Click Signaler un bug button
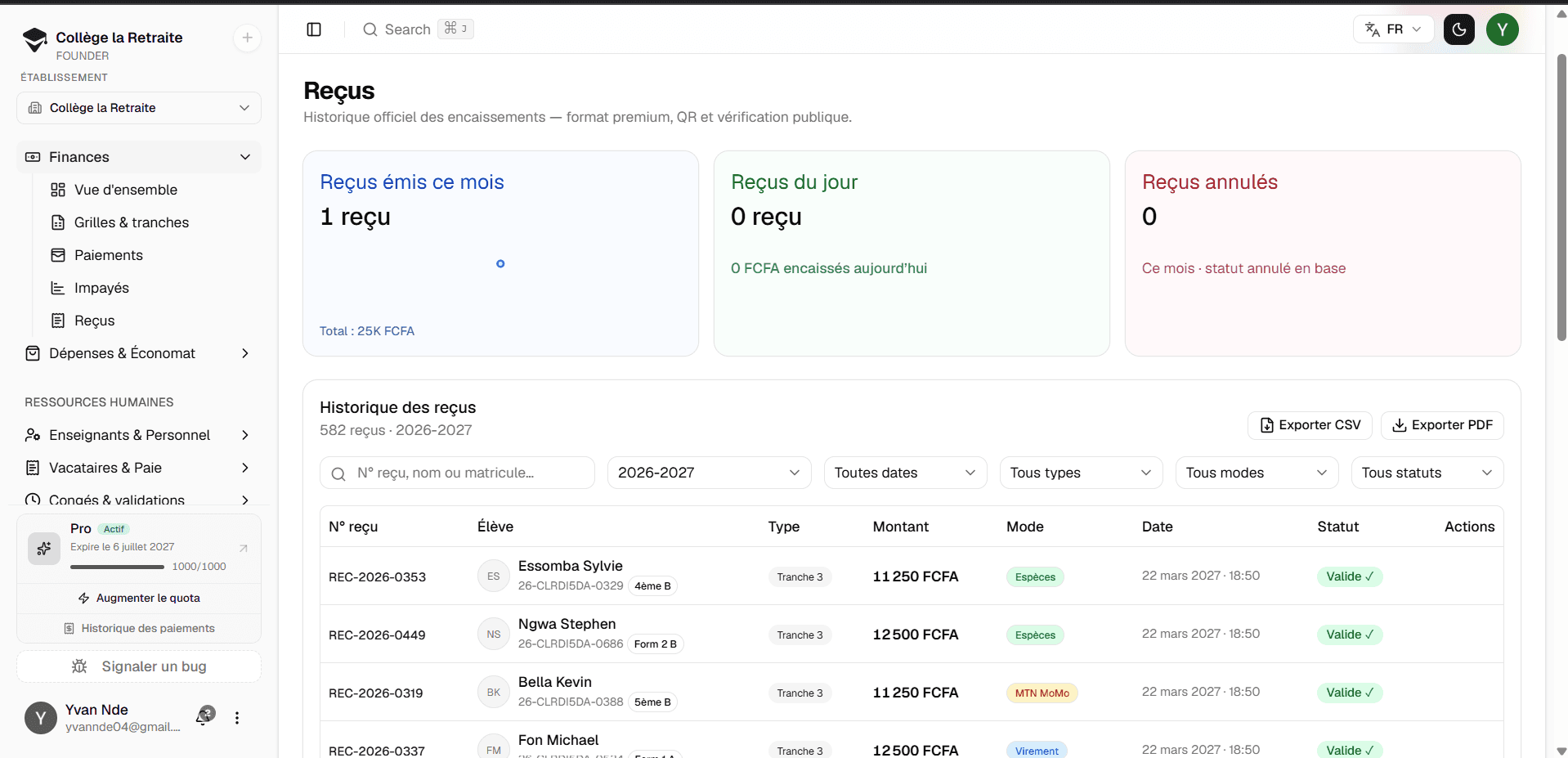Image resolution: width=1568 pixels, height=758 pixels. point(139,666)
